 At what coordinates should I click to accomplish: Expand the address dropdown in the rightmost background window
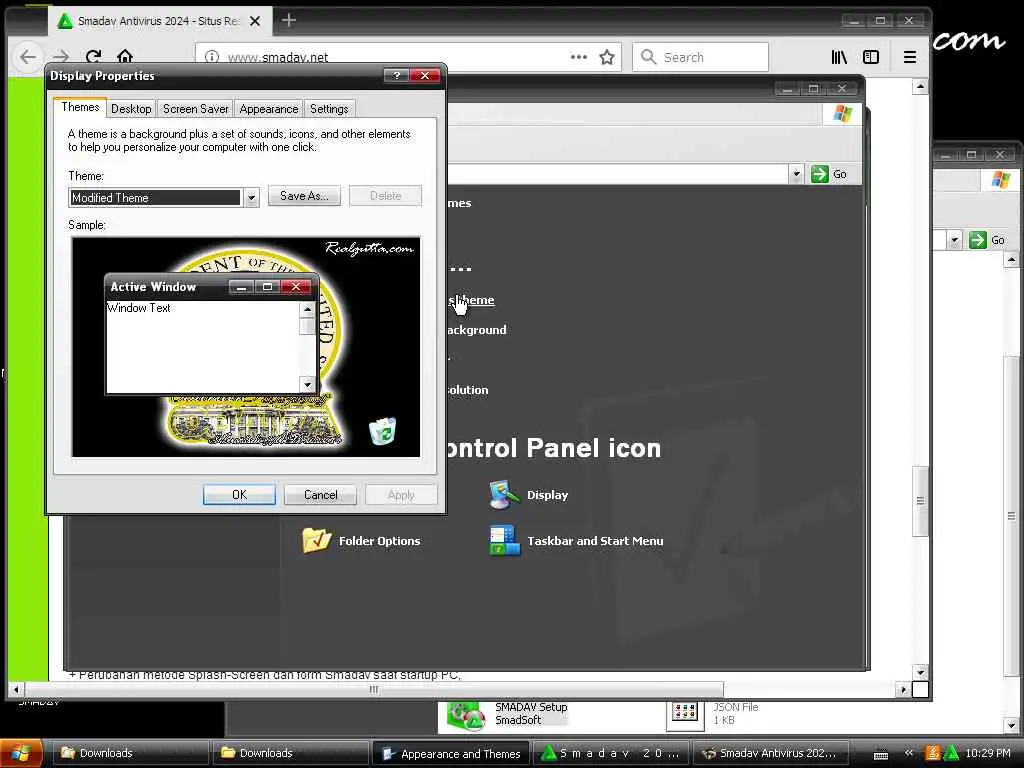(954, 240)
